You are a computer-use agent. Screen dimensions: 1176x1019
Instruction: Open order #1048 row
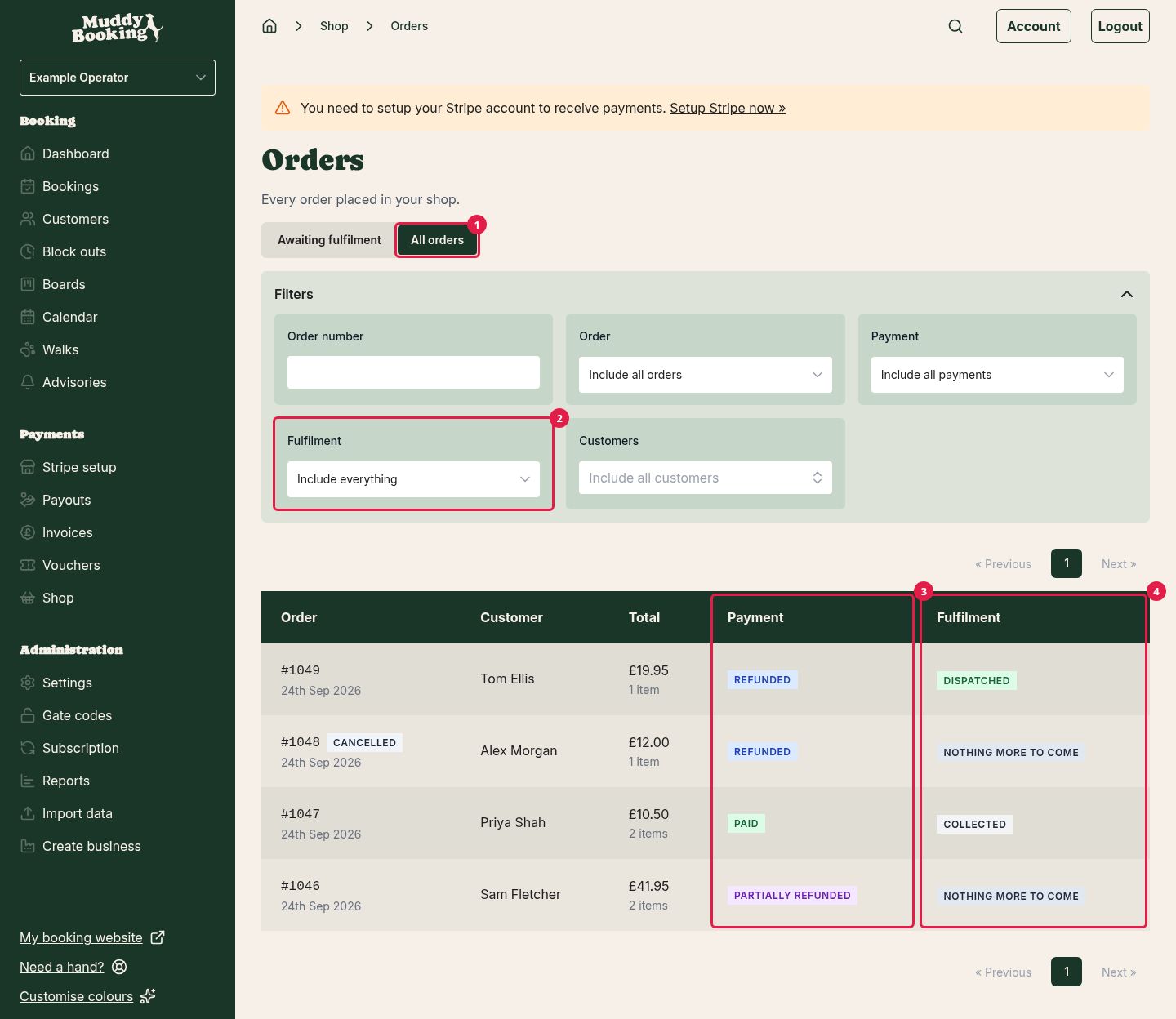[x=706, y=751]
